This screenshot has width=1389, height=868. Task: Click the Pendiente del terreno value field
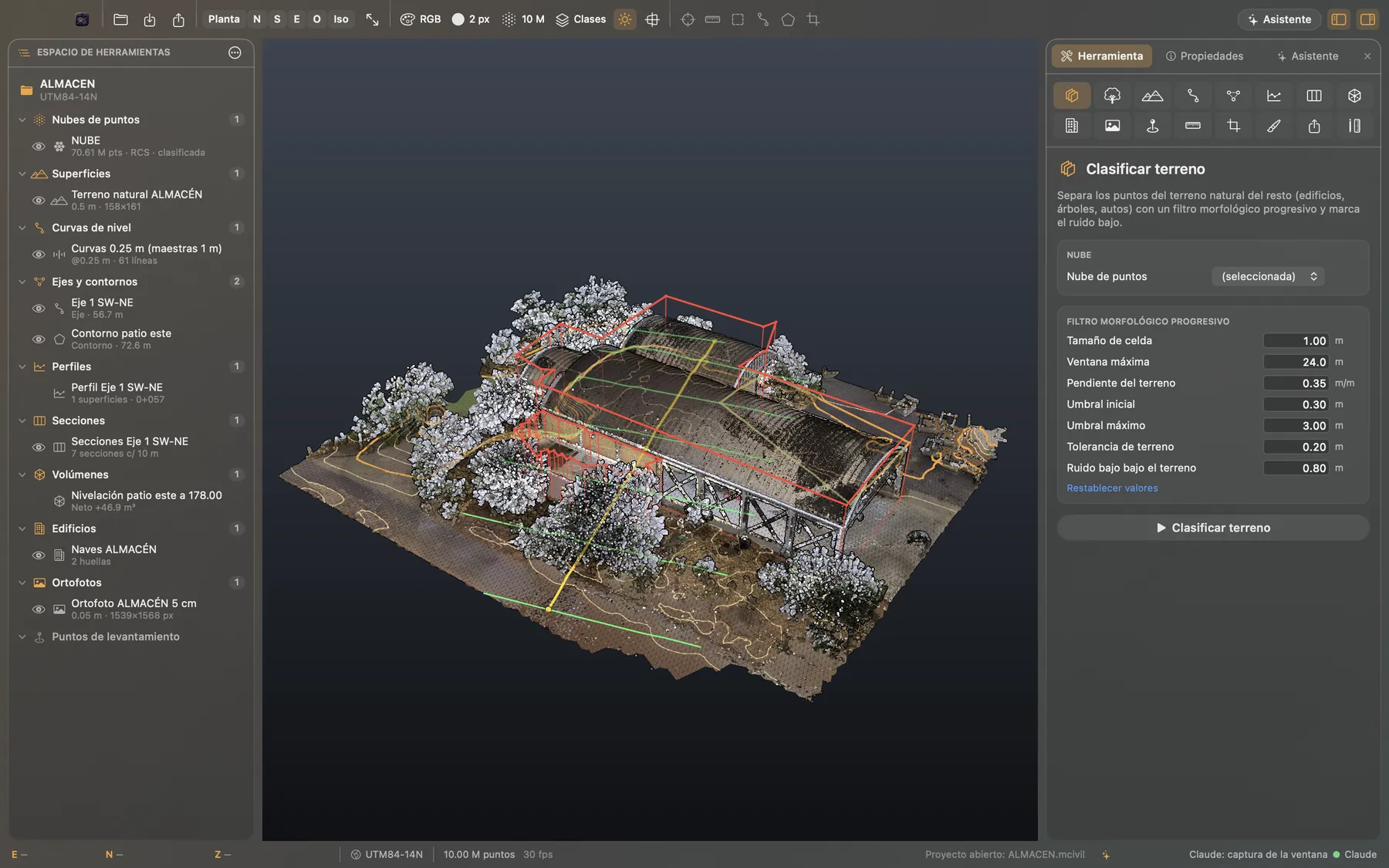(1296, 383)
